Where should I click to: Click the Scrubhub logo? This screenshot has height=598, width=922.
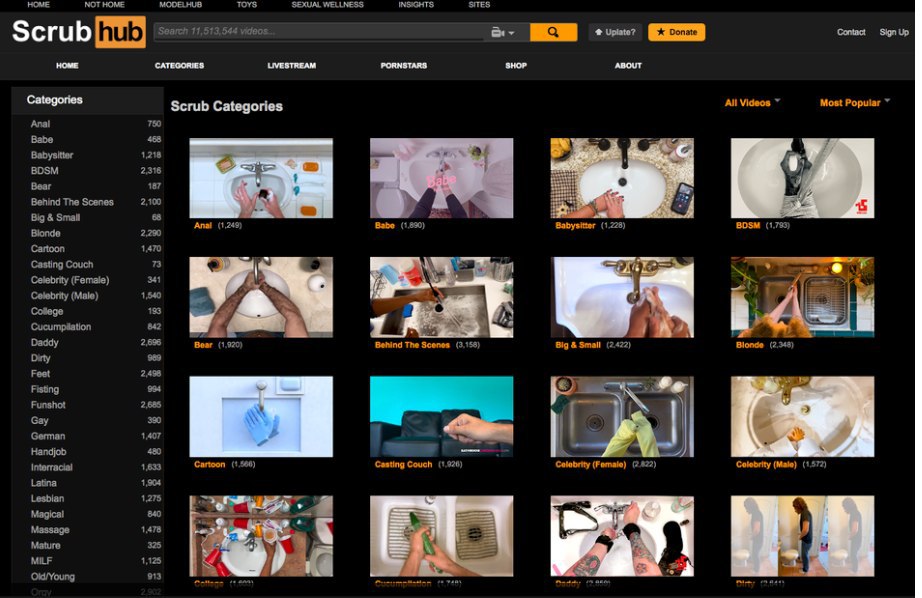coord(78,31)
